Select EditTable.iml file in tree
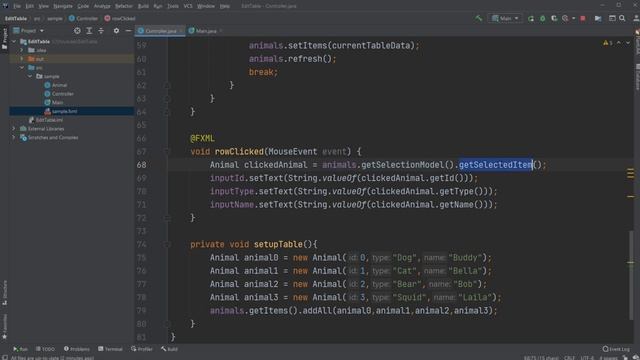The width and height of the screenshot is (640, 360). (x=46, y=120)
